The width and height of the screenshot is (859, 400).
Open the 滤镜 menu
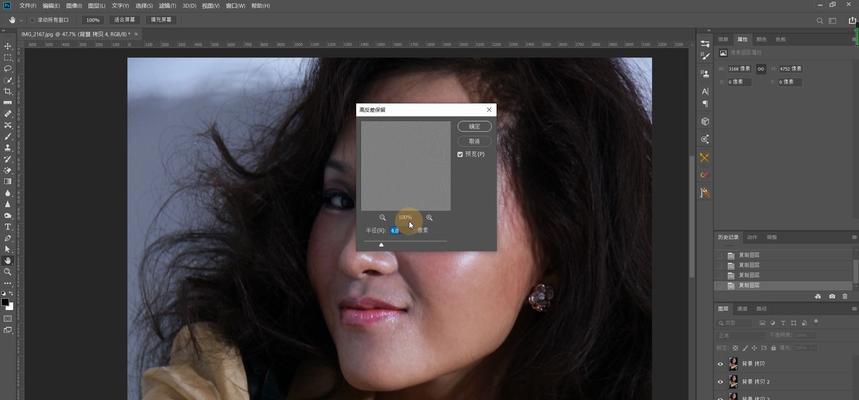click(x=167, y=5)
